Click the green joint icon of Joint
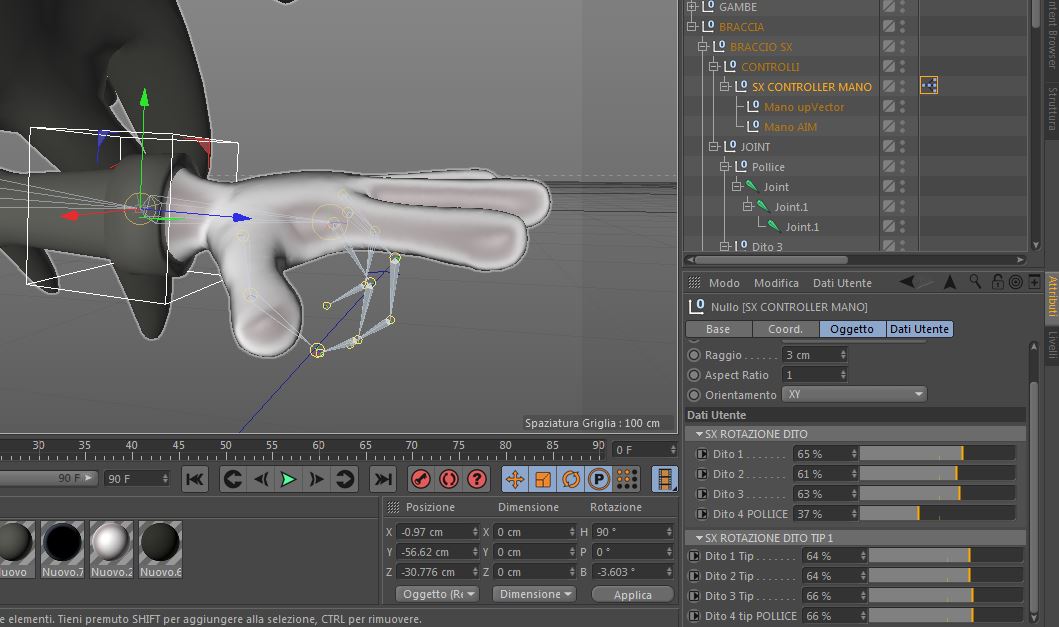Screen dimensions: 1059x627 click(x=752, y=186)
